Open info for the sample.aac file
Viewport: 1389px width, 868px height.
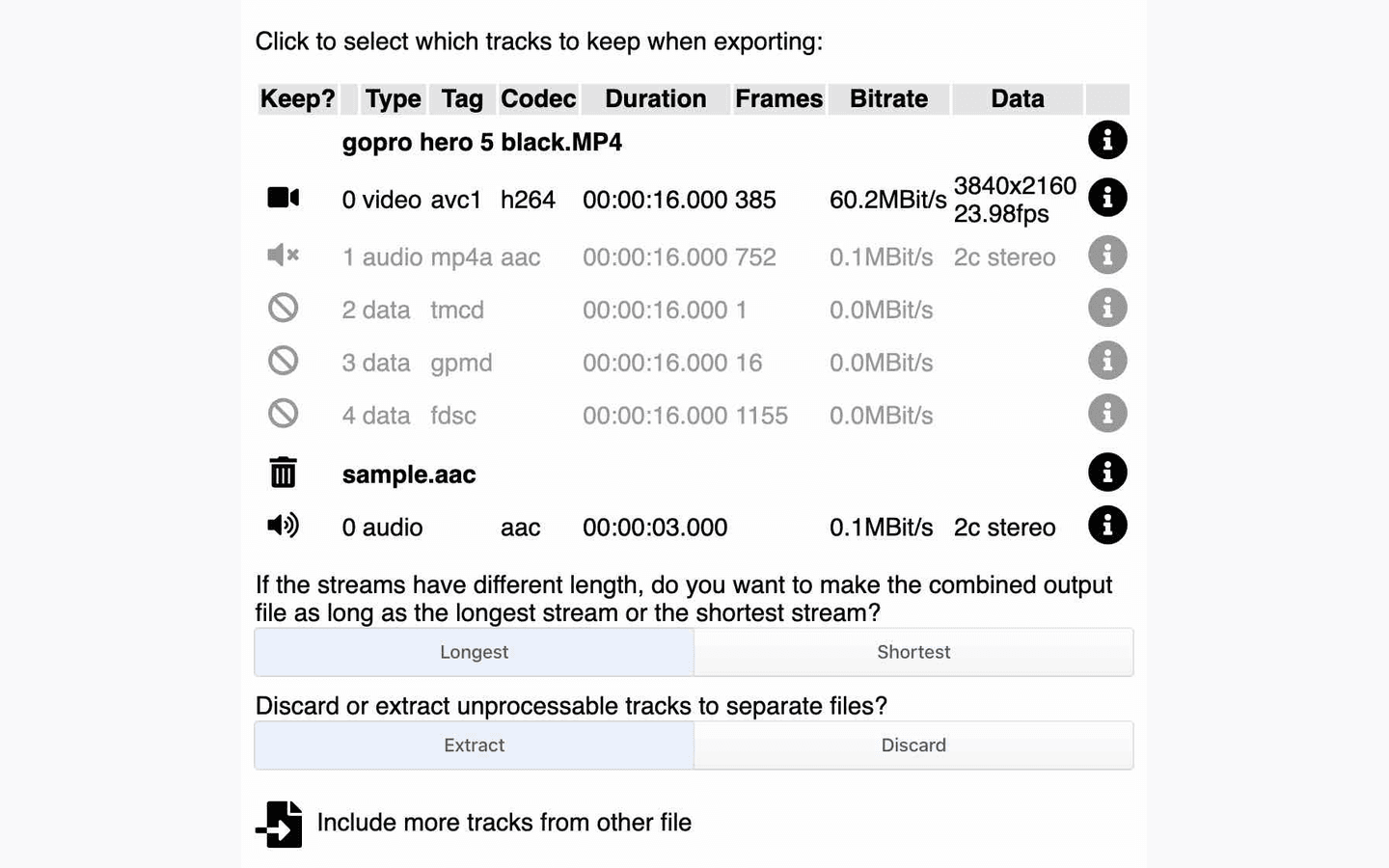point(1107,473)
